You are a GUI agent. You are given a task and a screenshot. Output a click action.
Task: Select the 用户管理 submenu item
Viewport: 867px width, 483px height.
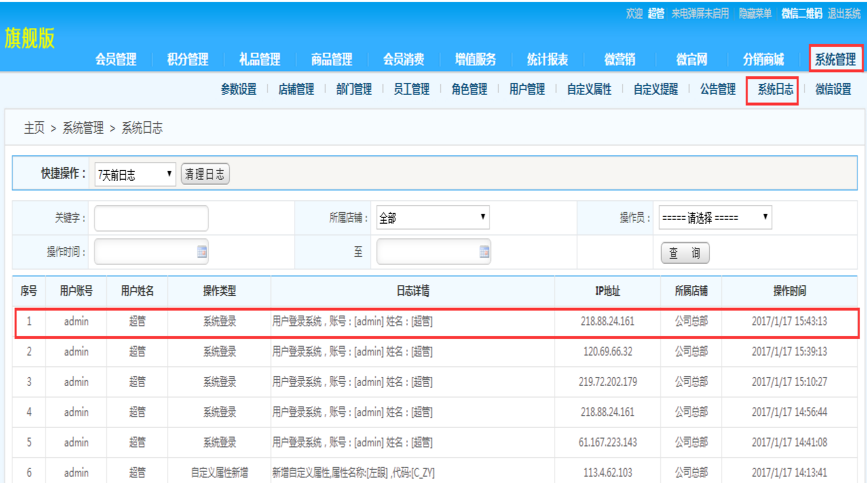527,89
